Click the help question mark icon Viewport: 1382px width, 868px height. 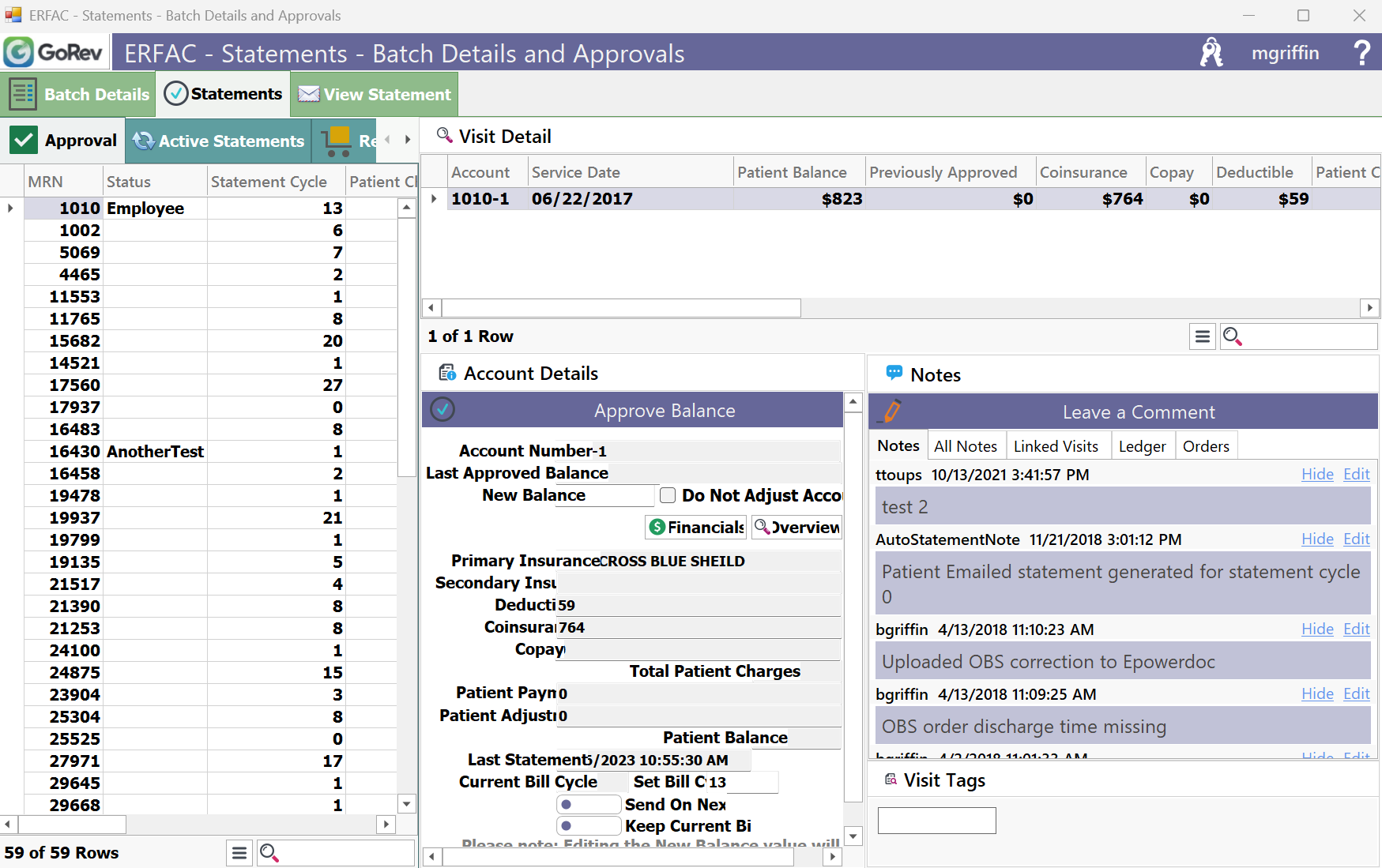(x=1361, y=53)
